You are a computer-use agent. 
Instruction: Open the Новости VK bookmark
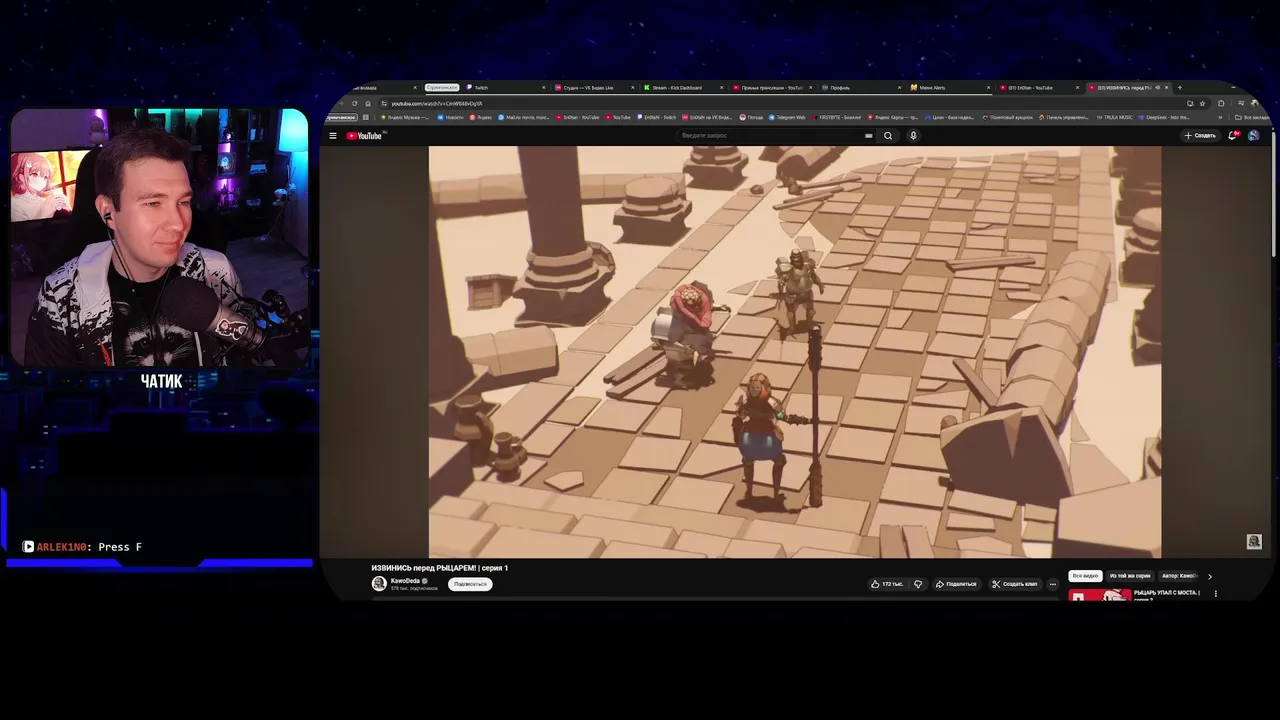450,117
